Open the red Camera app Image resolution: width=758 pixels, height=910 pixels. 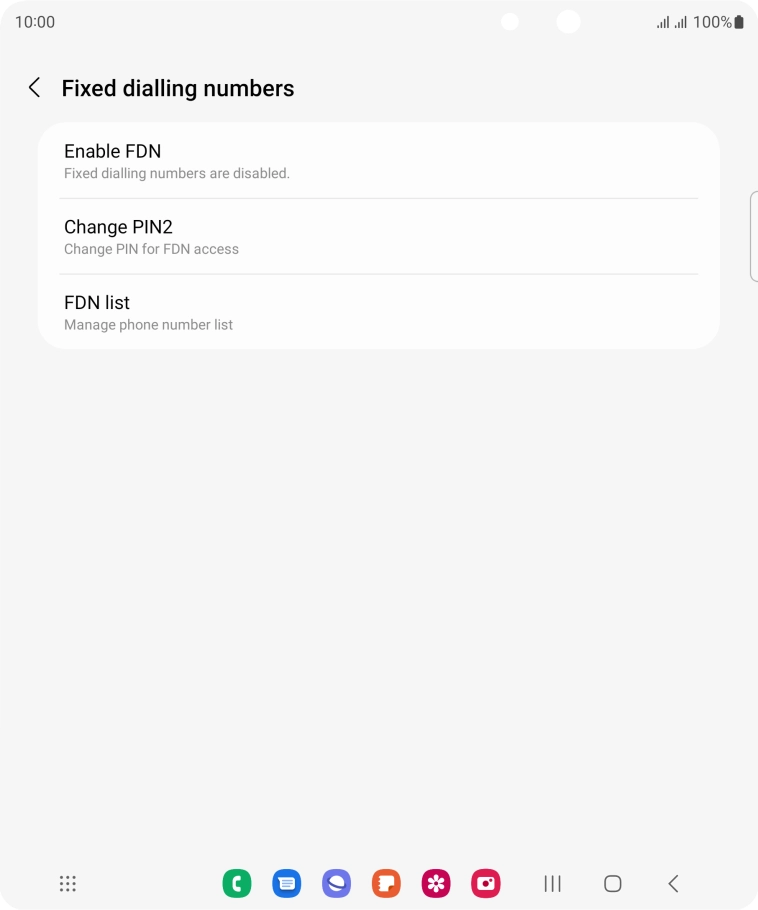pos(486,884)
